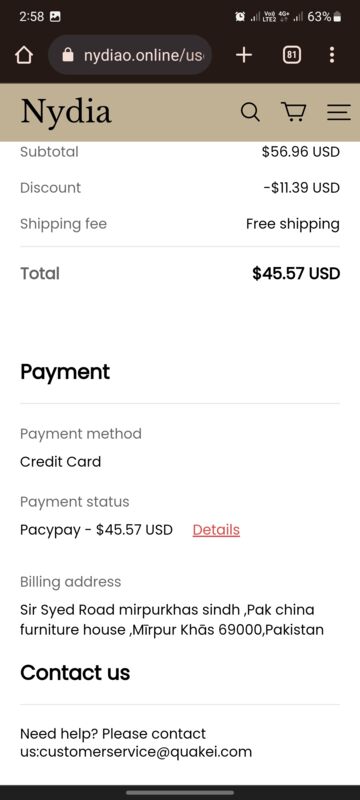Tap the battery 63% indicator
The width and height of the screenshot is (360, 800).
coord(324,17)
